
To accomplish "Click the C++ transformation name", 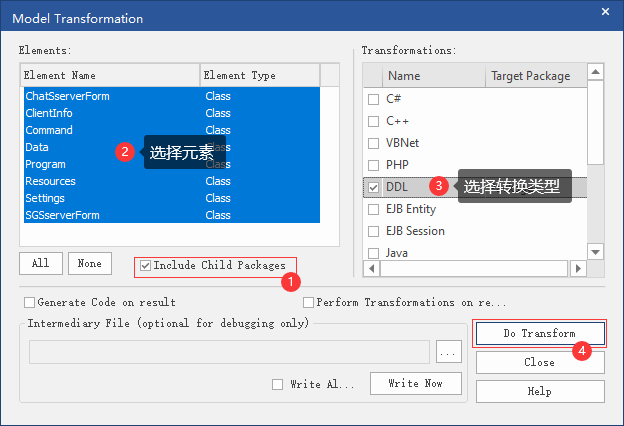I will [x=397, y=121].
